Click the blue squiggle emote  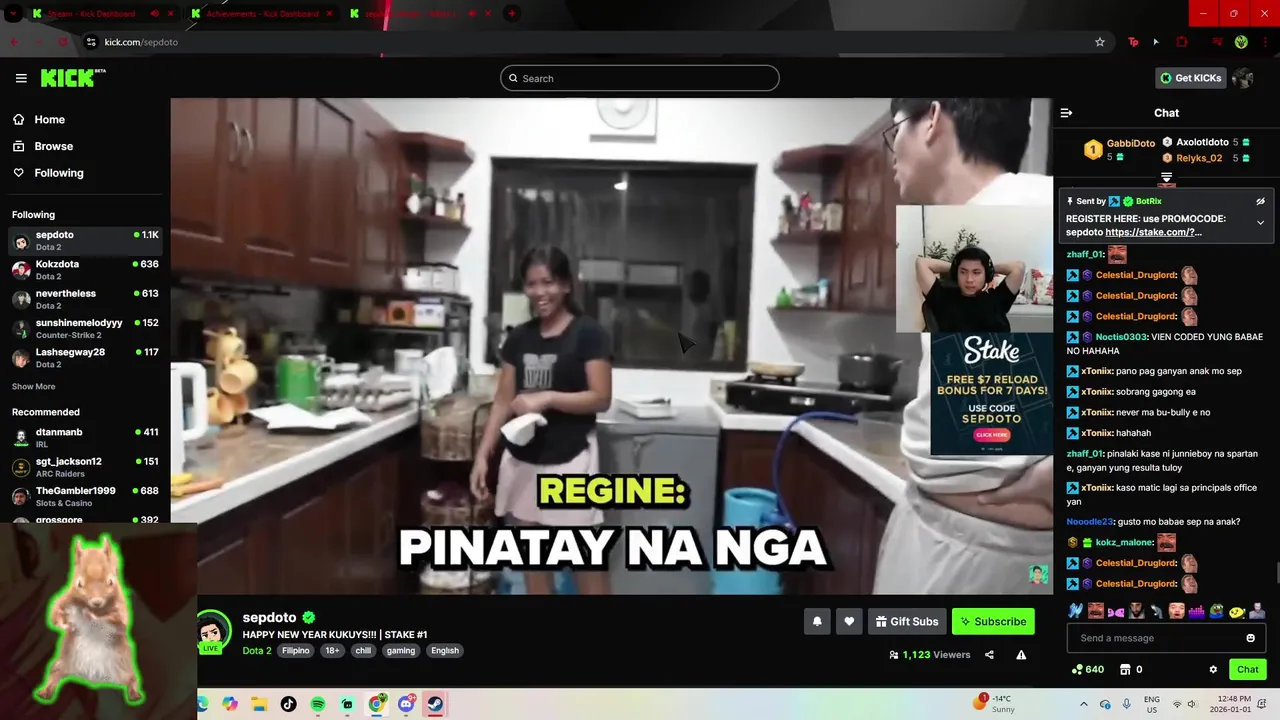[1076, 611]
